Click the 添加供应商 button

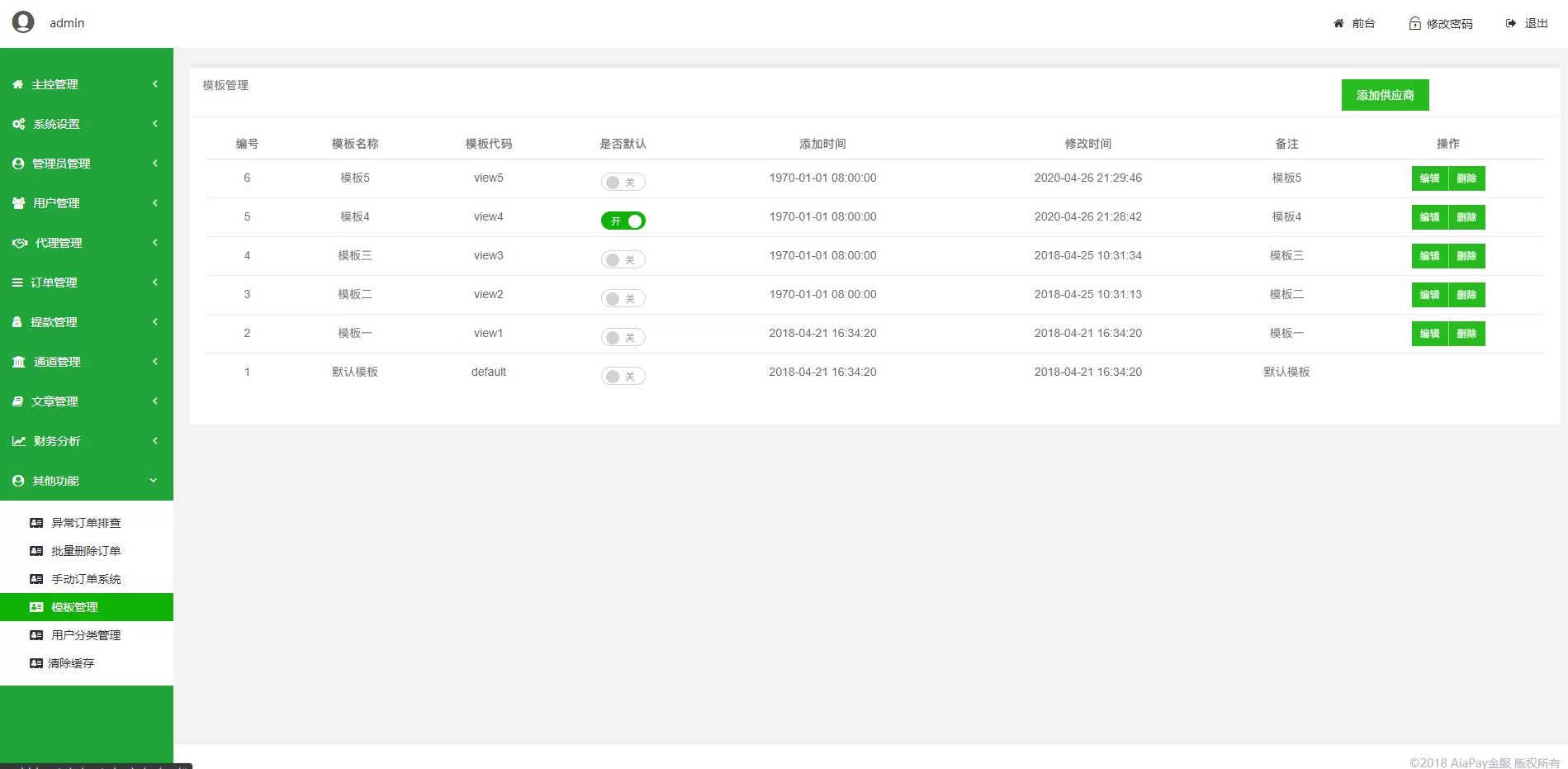point(1385,94)
